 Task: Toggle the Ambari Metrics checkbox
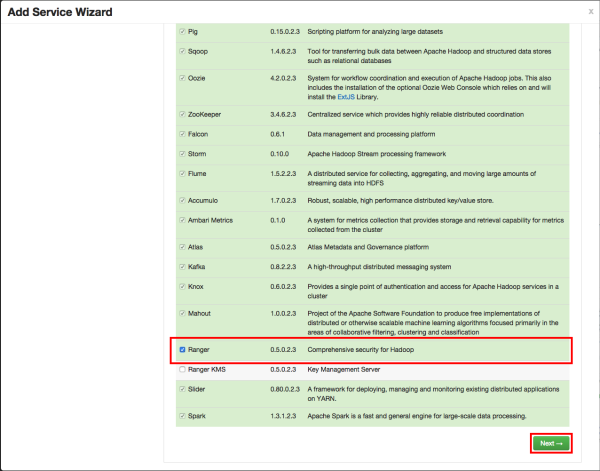182,220
